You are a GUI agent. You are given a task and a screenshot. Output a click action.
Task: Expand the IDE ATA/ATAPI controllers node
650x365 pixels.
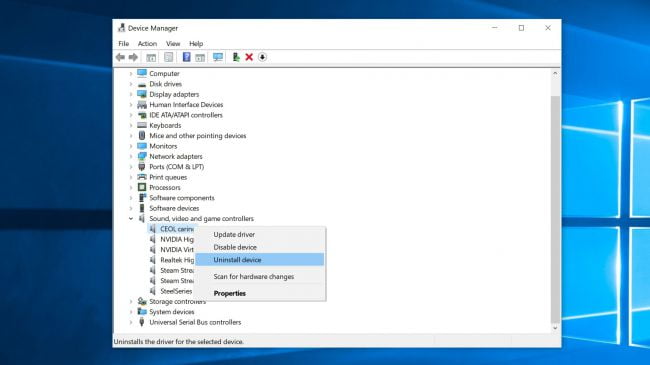click(x=131, y=115)
